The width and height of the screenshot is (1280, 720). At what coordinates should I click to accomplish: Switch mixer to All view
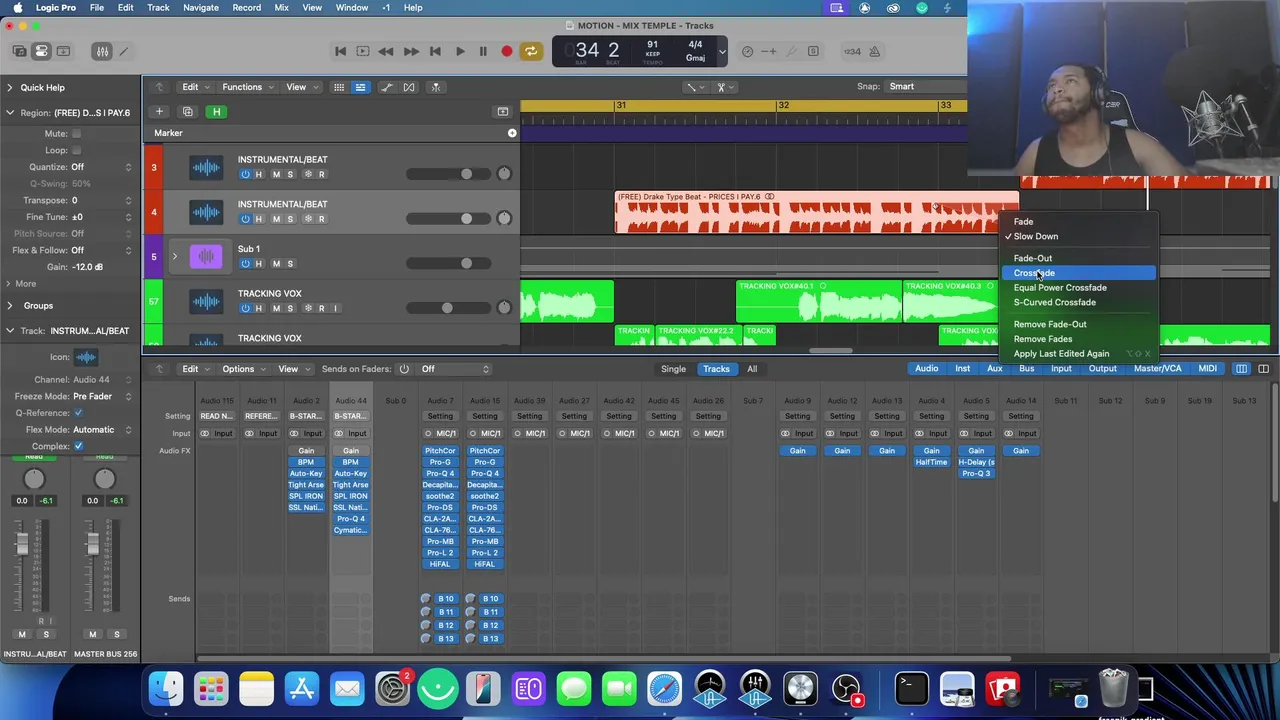pyautogui.click(x=752, y=369)
